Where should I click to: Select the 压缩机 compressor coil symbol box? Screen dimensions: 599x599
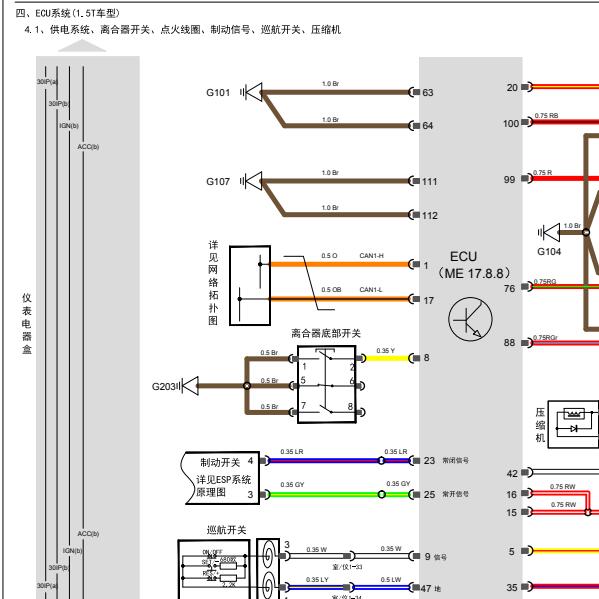tap(573, 424)
